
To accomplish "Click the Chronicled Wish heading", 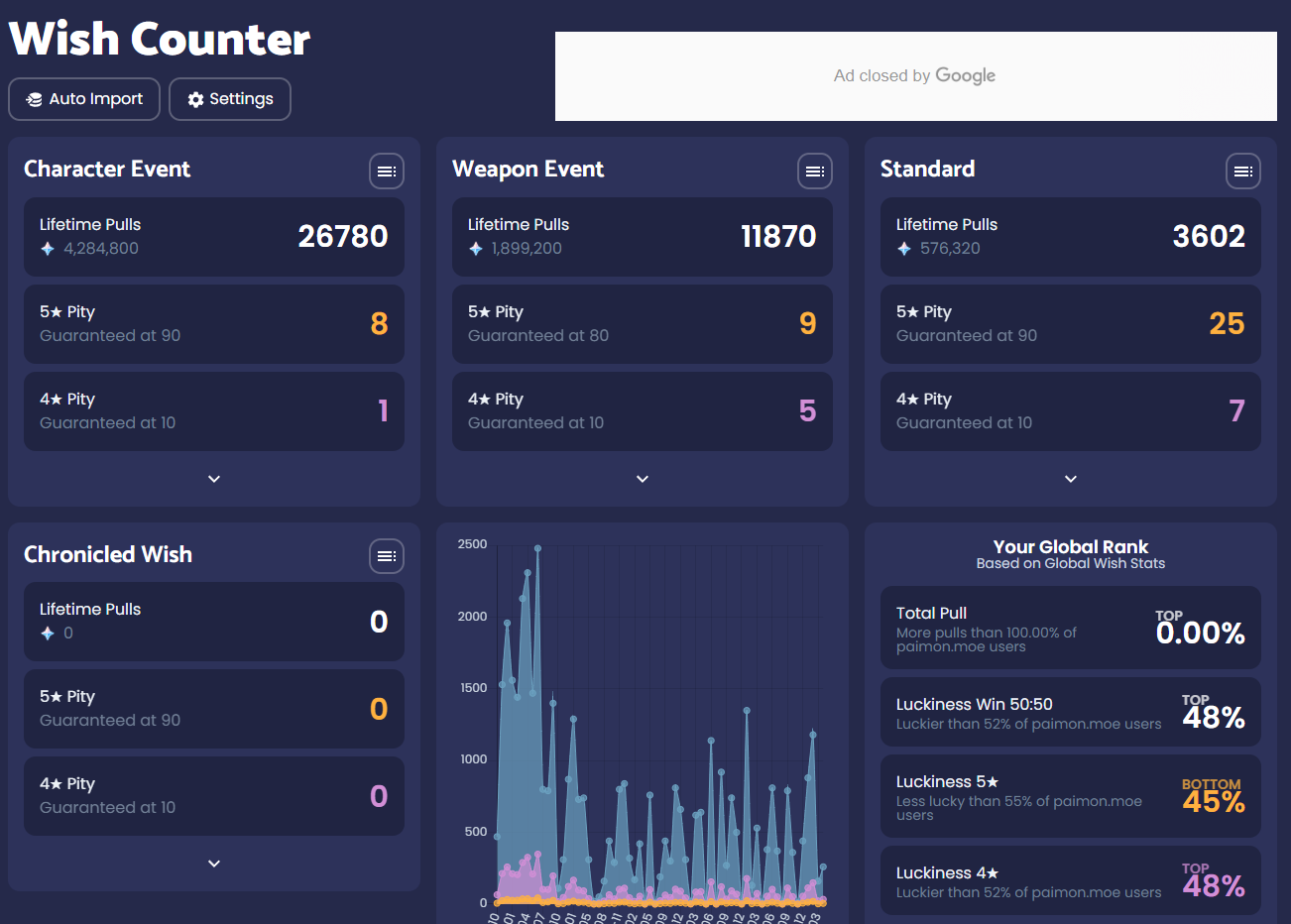I will click(x=108, y=554).
